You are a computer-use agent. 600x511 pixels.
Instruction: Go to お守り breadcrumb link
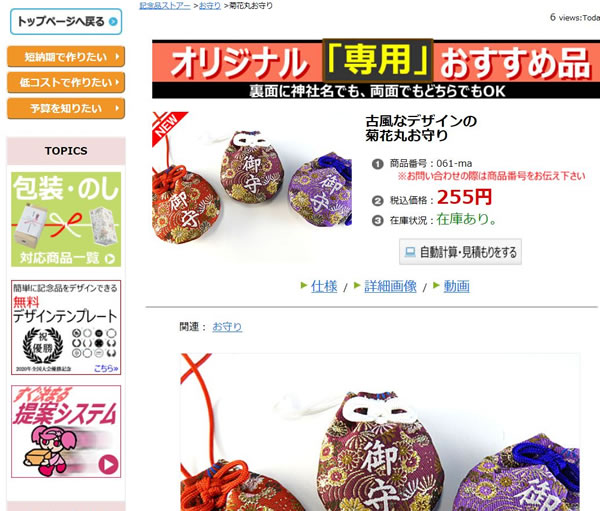pyautogui.click(x=210, y=5)
